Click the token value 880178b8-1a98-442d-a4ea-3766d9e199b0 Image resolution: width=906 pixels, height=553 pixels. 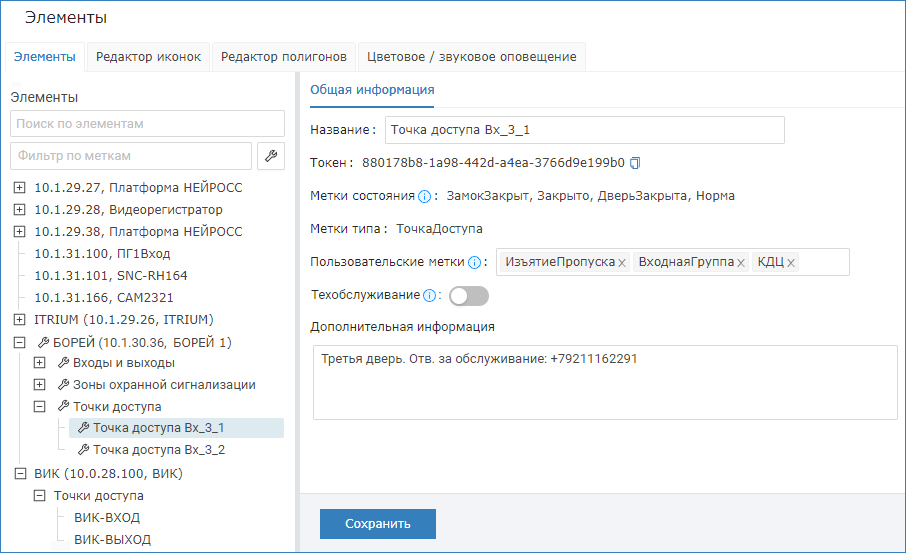point(493,163)
